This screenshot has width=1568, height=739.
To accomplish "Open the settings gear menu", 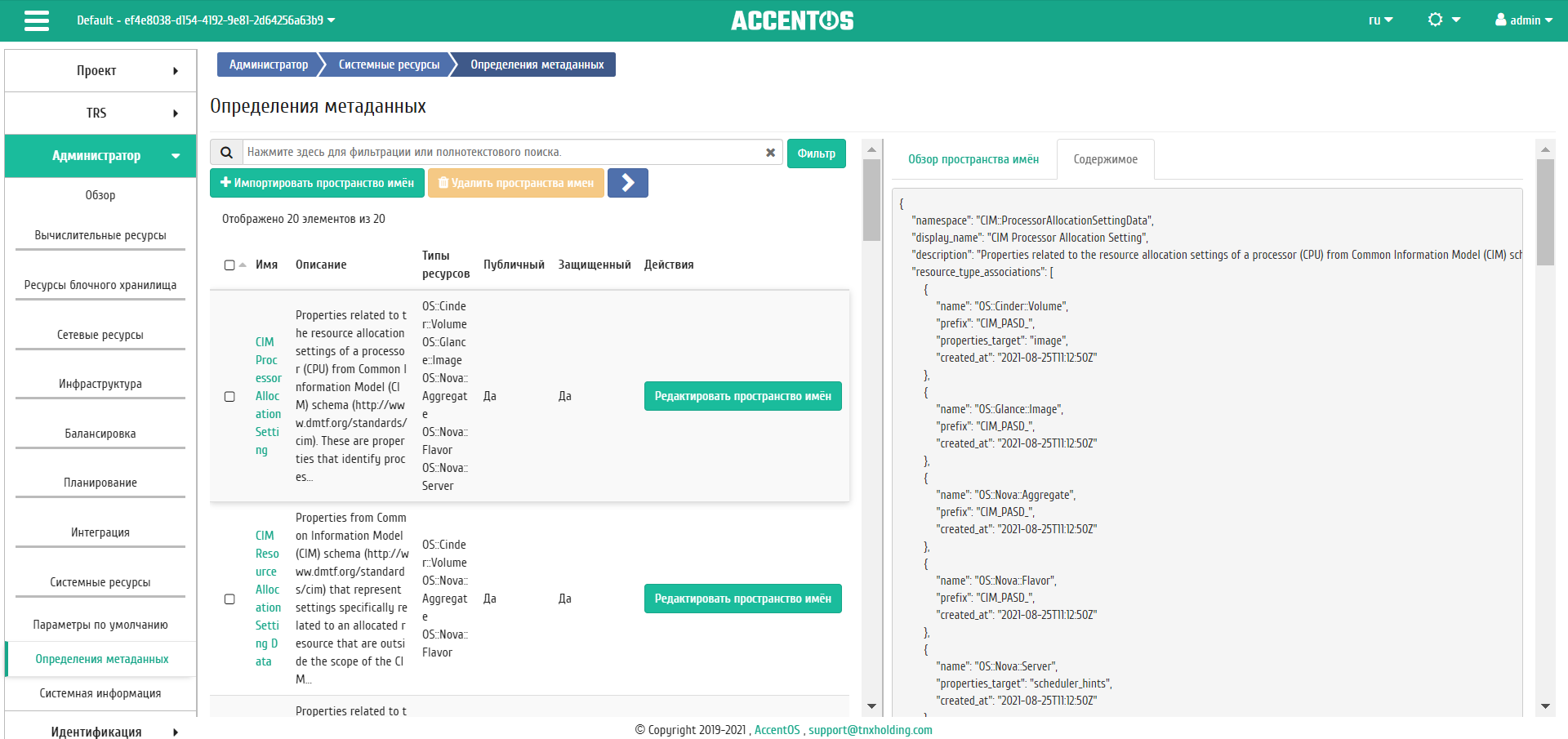I will (1443, 20).
